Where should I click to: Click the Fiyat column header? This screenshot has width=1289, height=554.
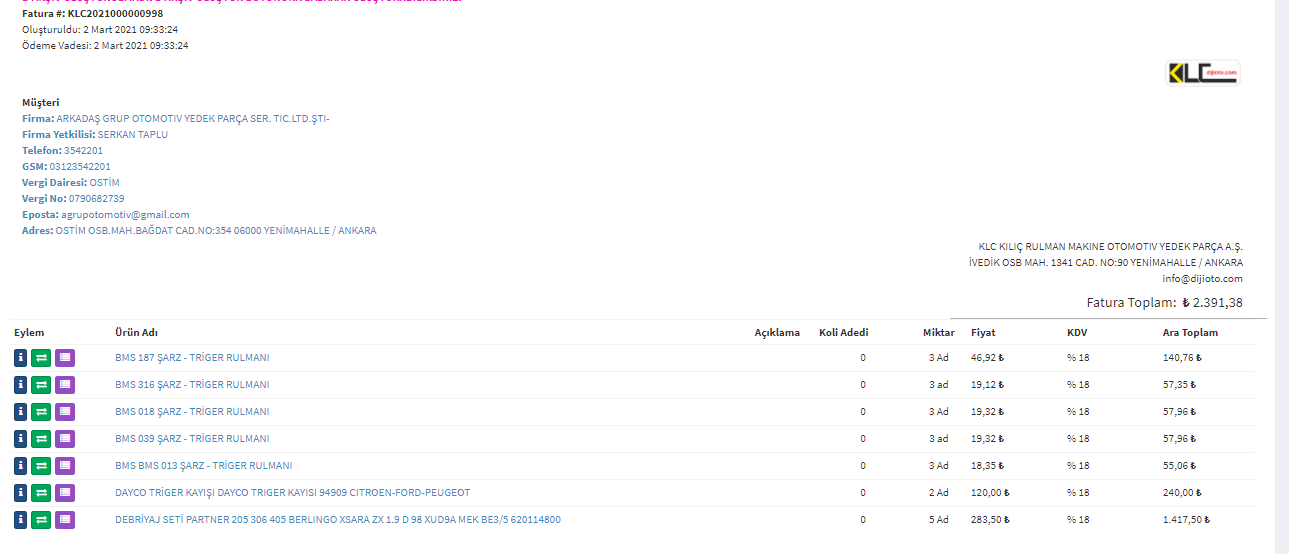click(983, 333)
